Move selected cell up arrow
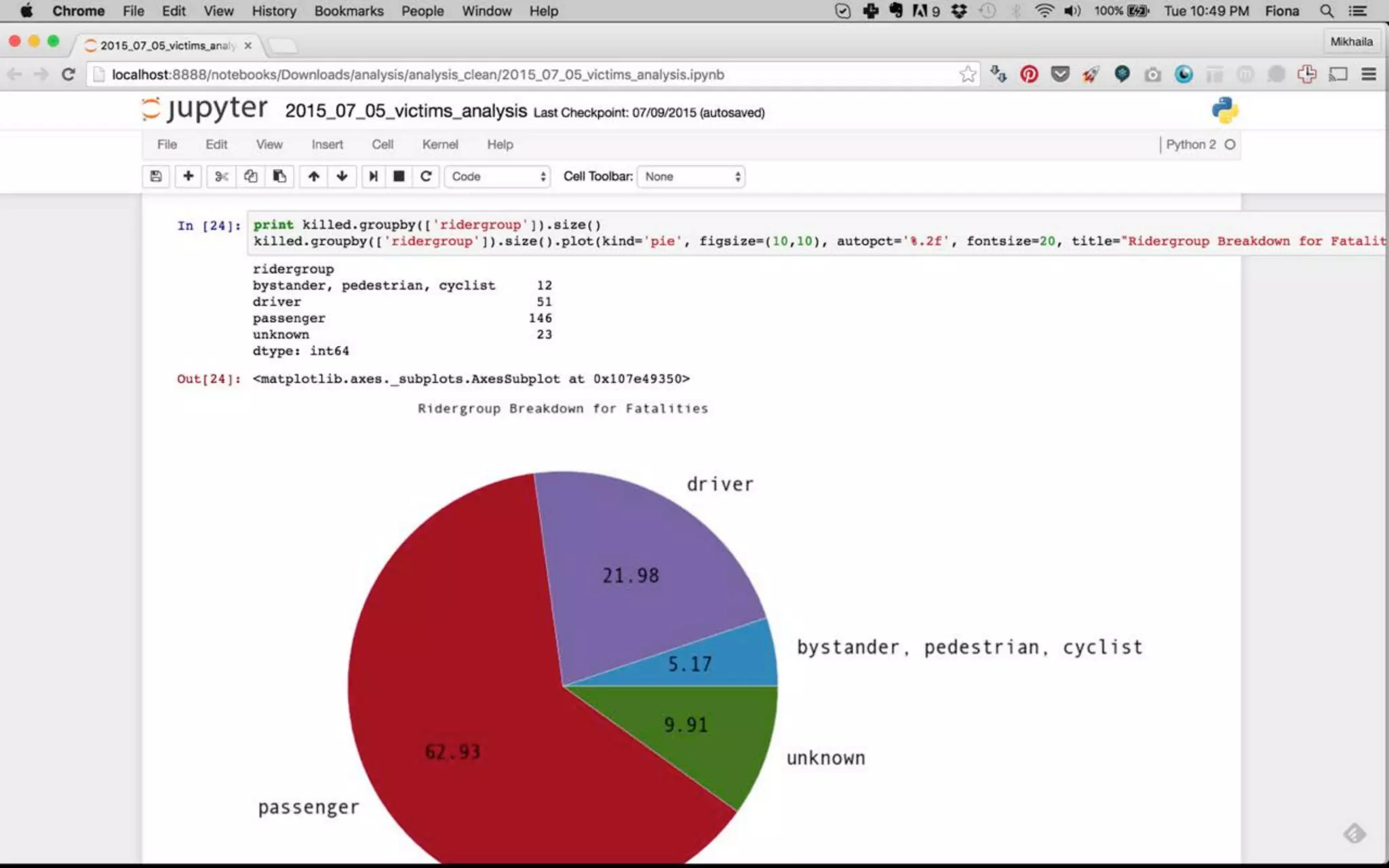 (x=313, y=176)
